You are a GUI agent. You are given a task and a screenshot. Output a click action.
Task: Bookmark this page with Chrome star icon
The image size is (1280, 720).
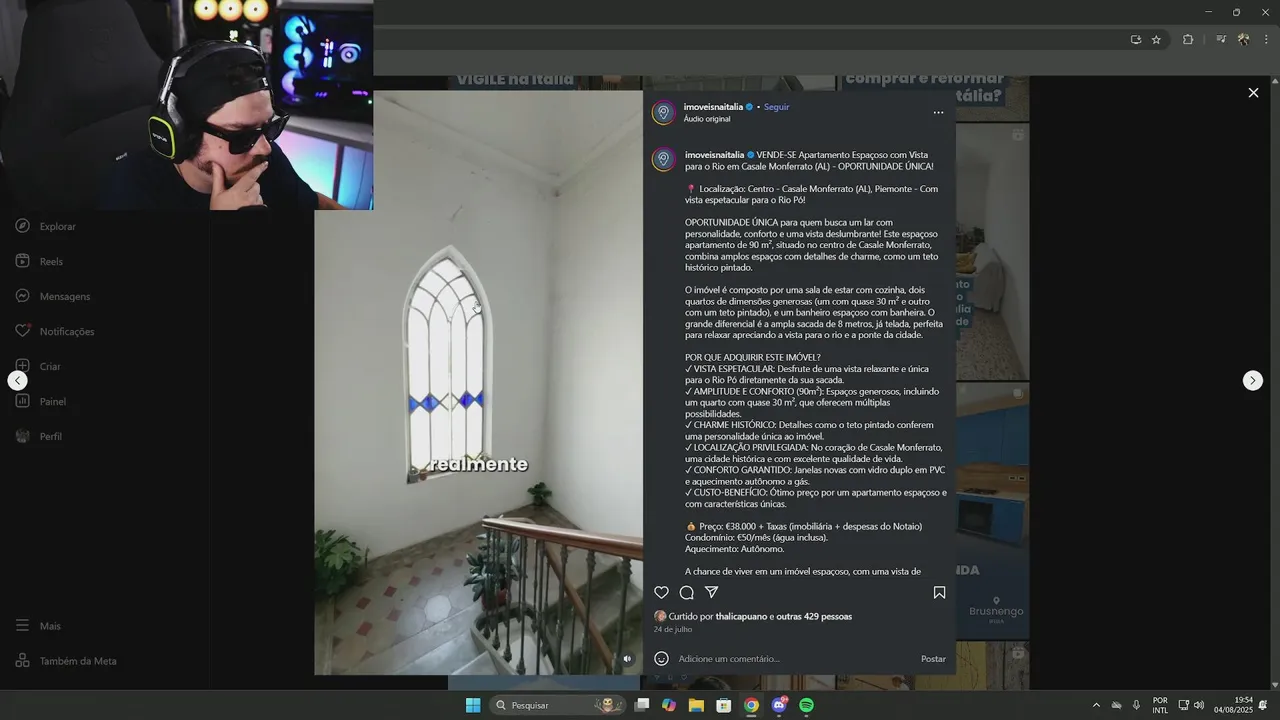coord(1156,40)
